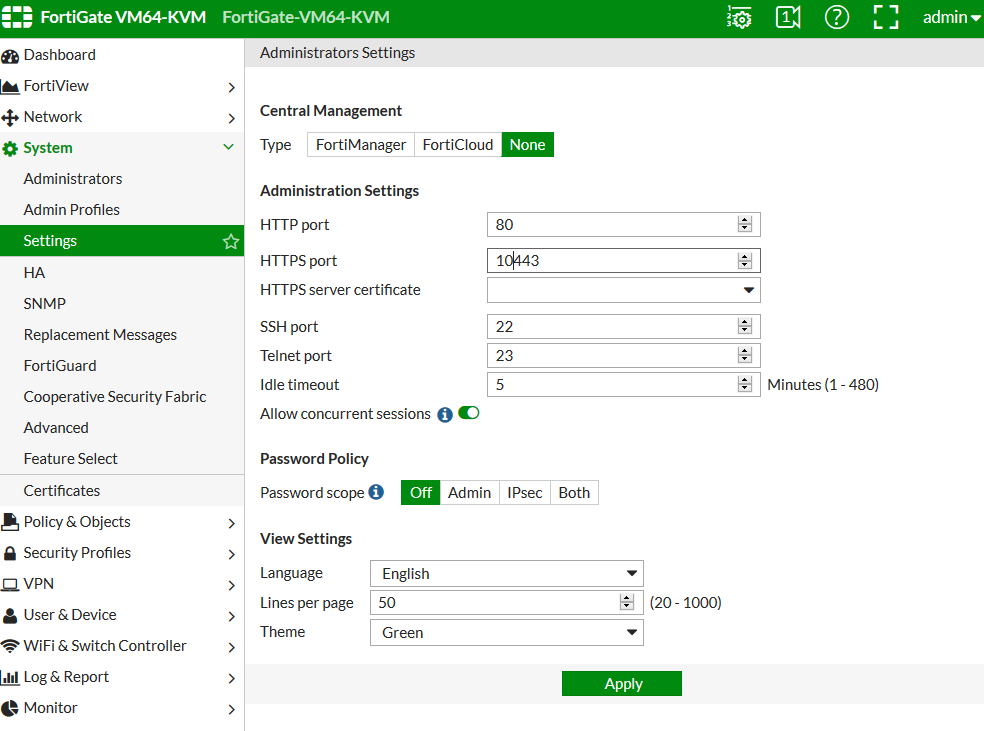Select FortiCloud central management type
The image size is (984, 731).
[x=458, y=145]
